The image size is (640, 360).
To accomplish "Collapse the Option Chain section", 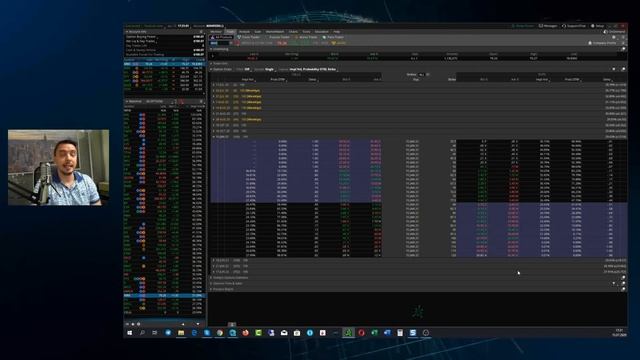I will point(211,69).
